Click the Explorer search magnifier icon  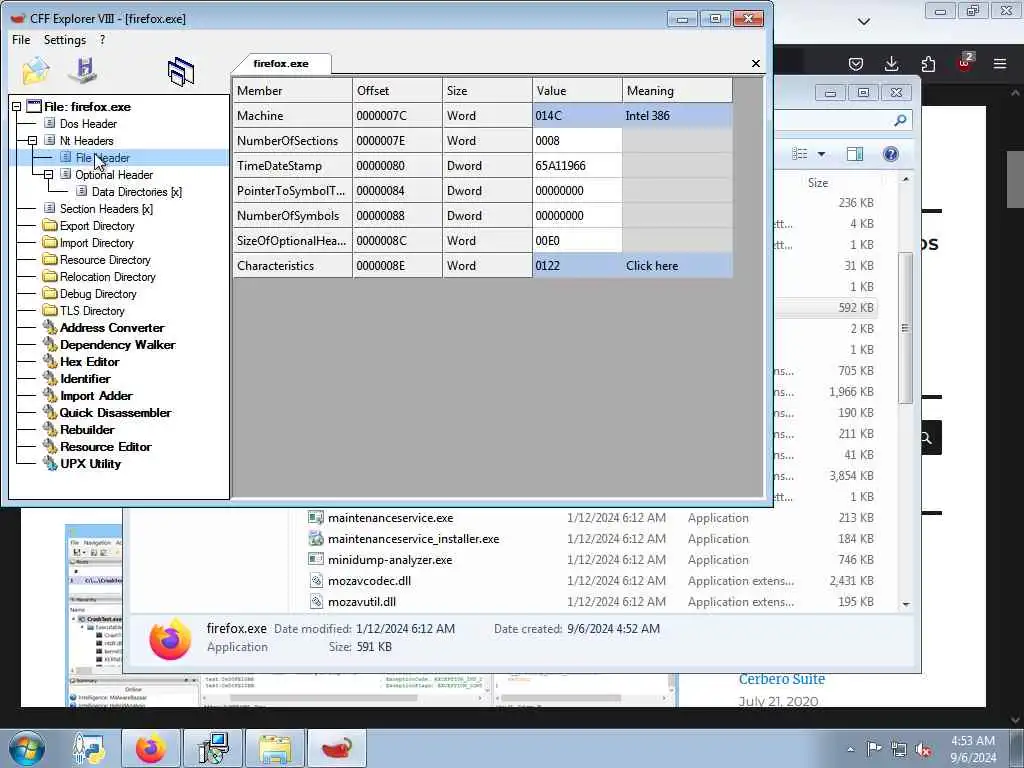(900, 120)
